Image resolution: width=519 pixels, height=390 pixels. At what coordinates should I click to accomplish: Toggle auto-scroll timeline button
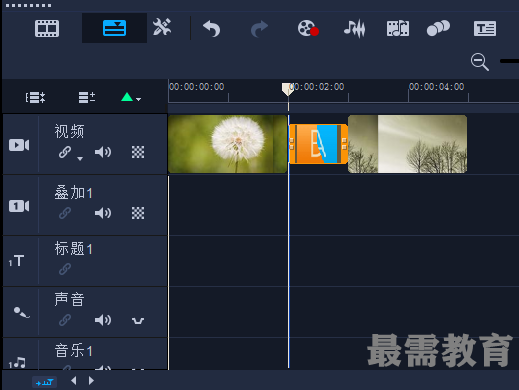point(45,382)
